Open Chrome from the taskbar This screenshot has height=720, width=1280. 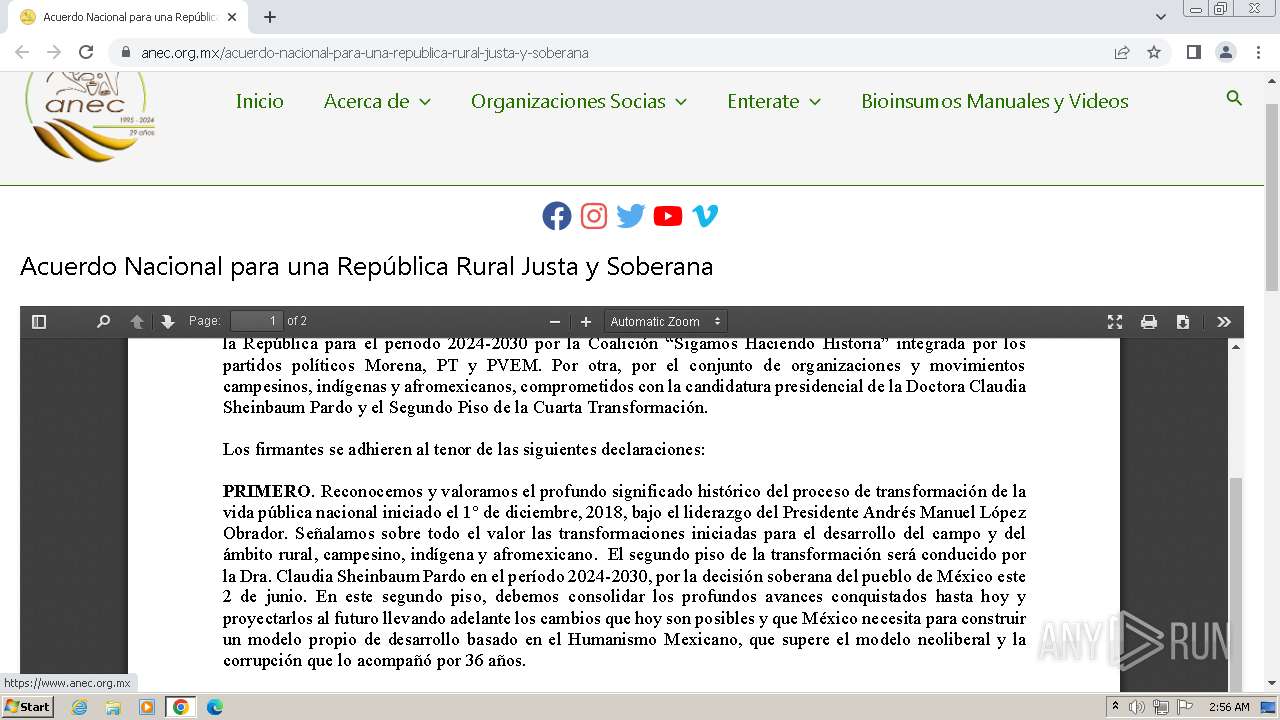pyautogui.click(x=181, y=707)
